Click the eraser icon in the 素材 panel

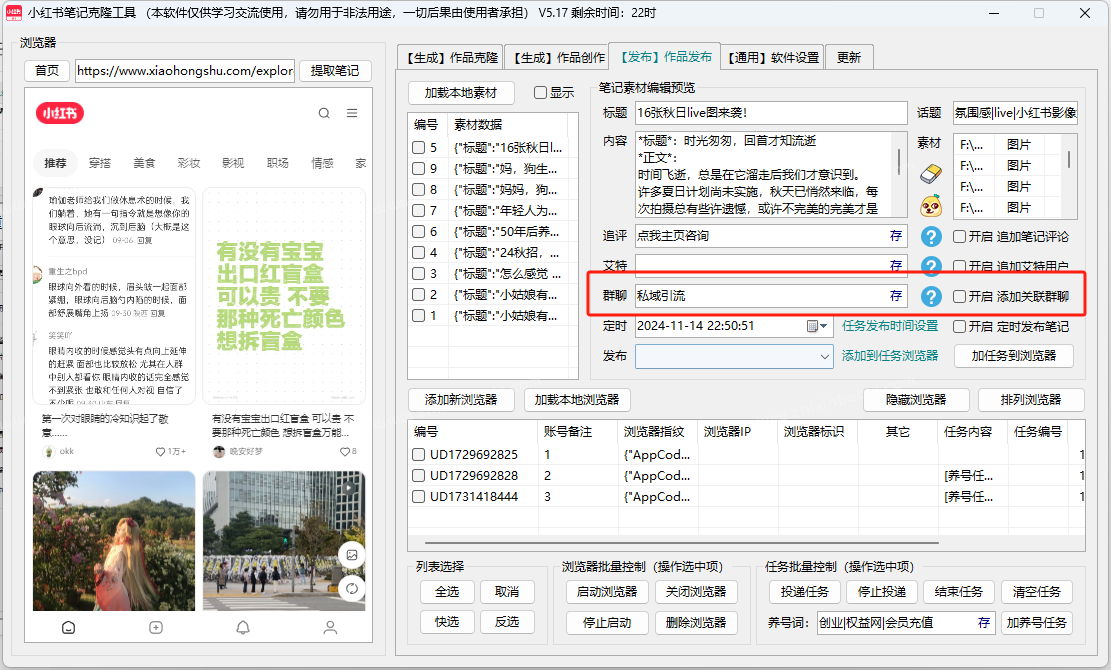931,175
